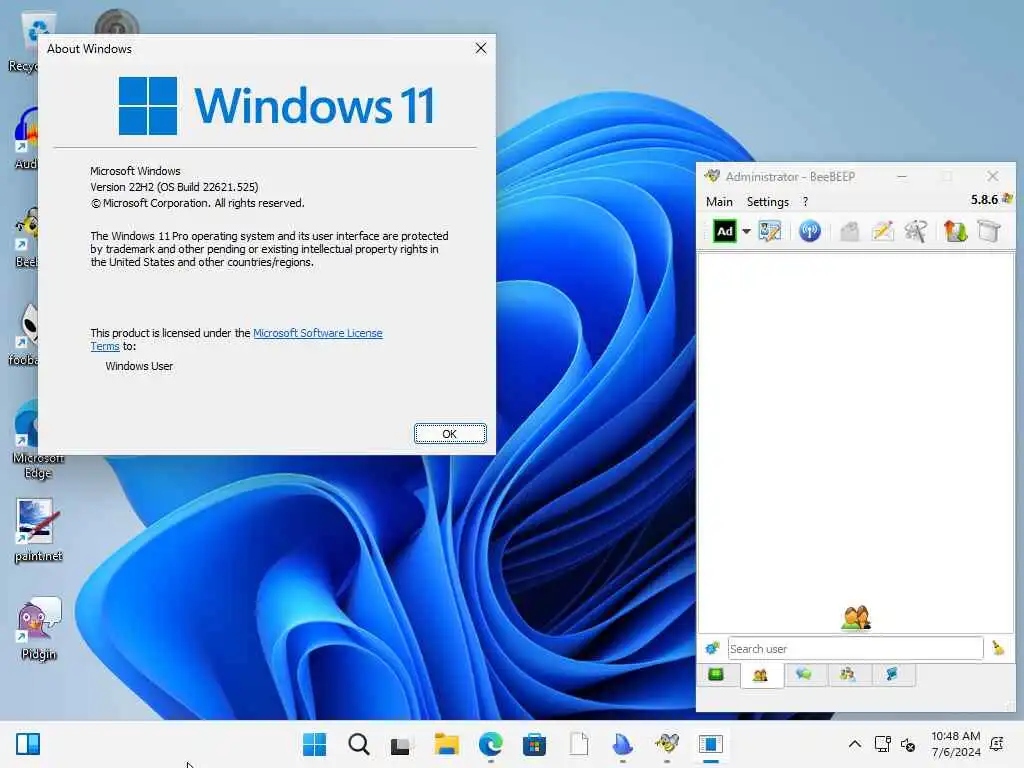Screen dimensions: 1024x768
Task: Launch Microsoft Edge from the taskbar
Action: 490,744
